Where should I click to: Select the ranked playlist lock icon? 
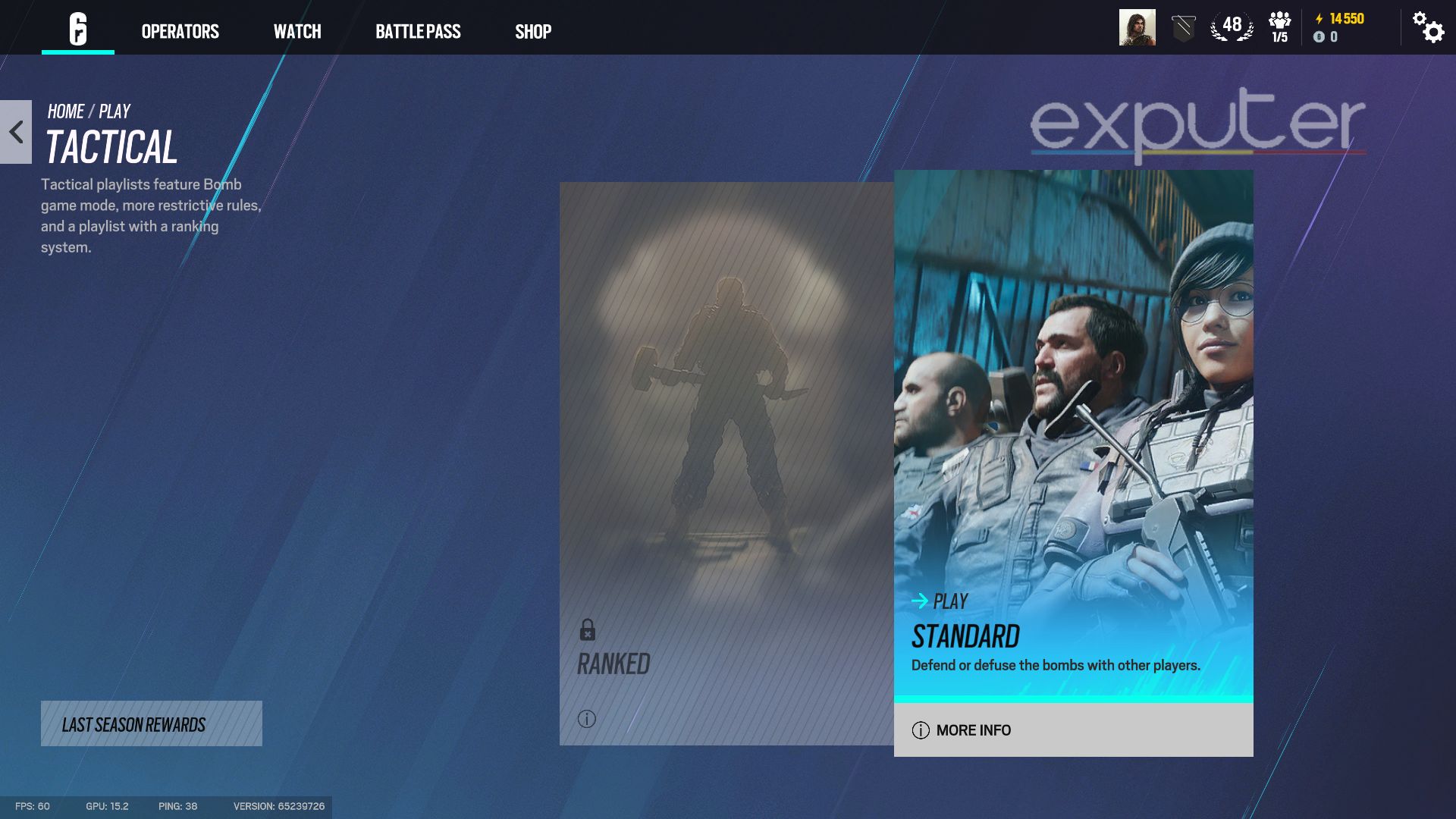point(588,629)
